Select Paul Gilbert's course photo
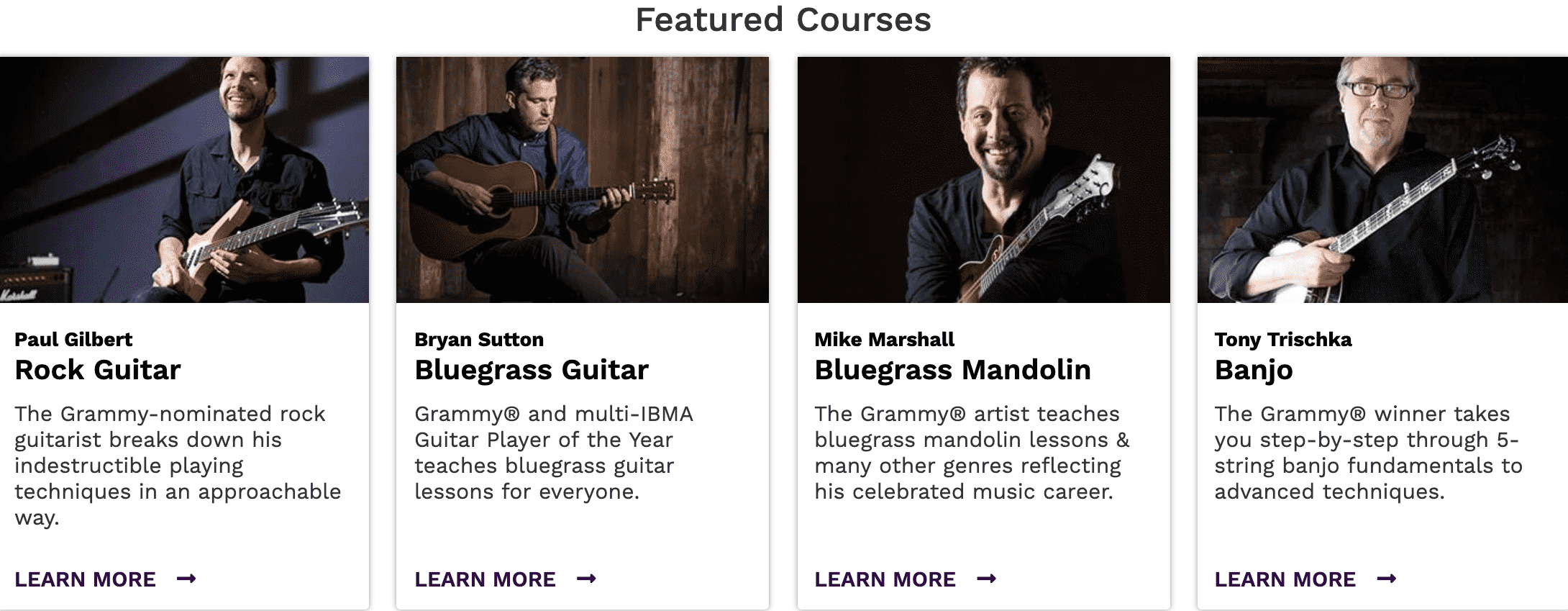The width and height of the screenshot is (1568, 611). click(x=184, y=180)
